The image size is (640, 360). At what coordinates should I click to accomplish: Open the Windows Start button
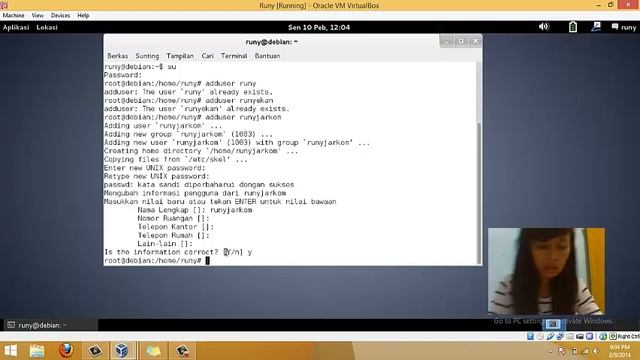click(11, 351)
